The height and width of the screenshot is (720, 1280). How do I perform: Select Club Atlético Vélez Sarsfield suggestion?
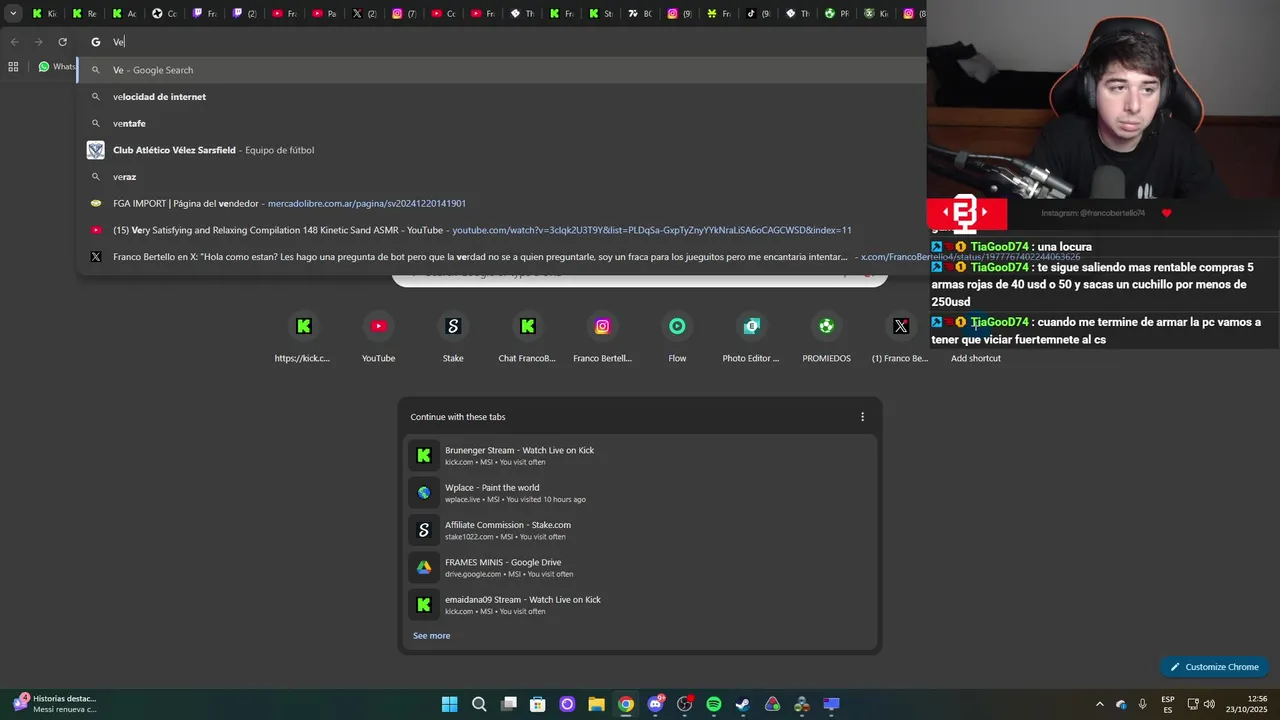pos(500,150)
